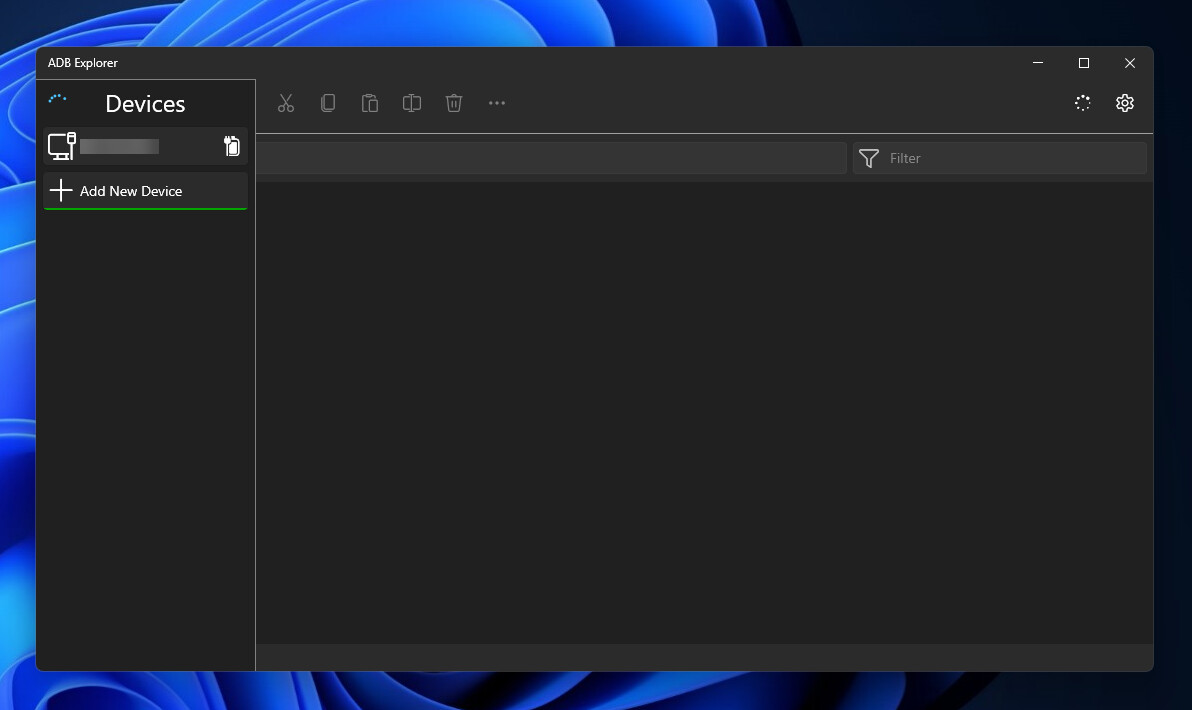
Task: Click the Cut scissors icon
Action: [x=286, y=103]
